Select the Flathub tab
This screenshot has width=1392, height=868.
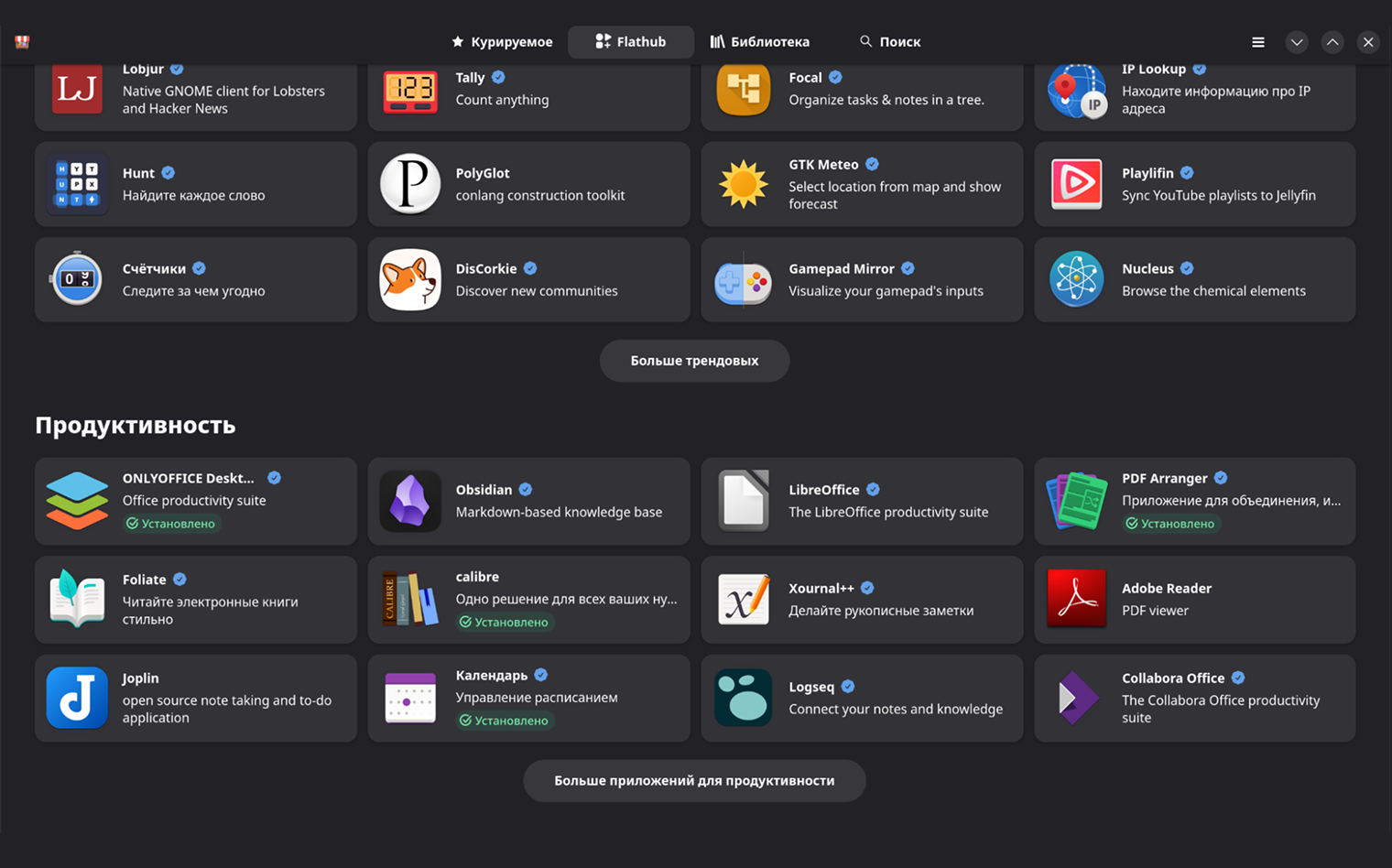pyautogui.click(x=631, y=41)
